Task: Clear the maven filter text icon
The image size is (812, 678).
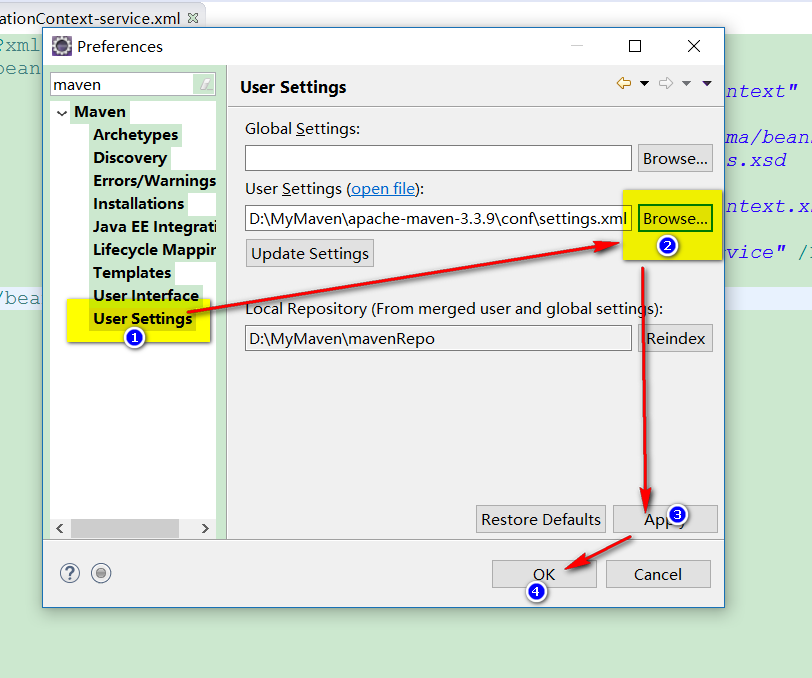Action: click(205, 84)
